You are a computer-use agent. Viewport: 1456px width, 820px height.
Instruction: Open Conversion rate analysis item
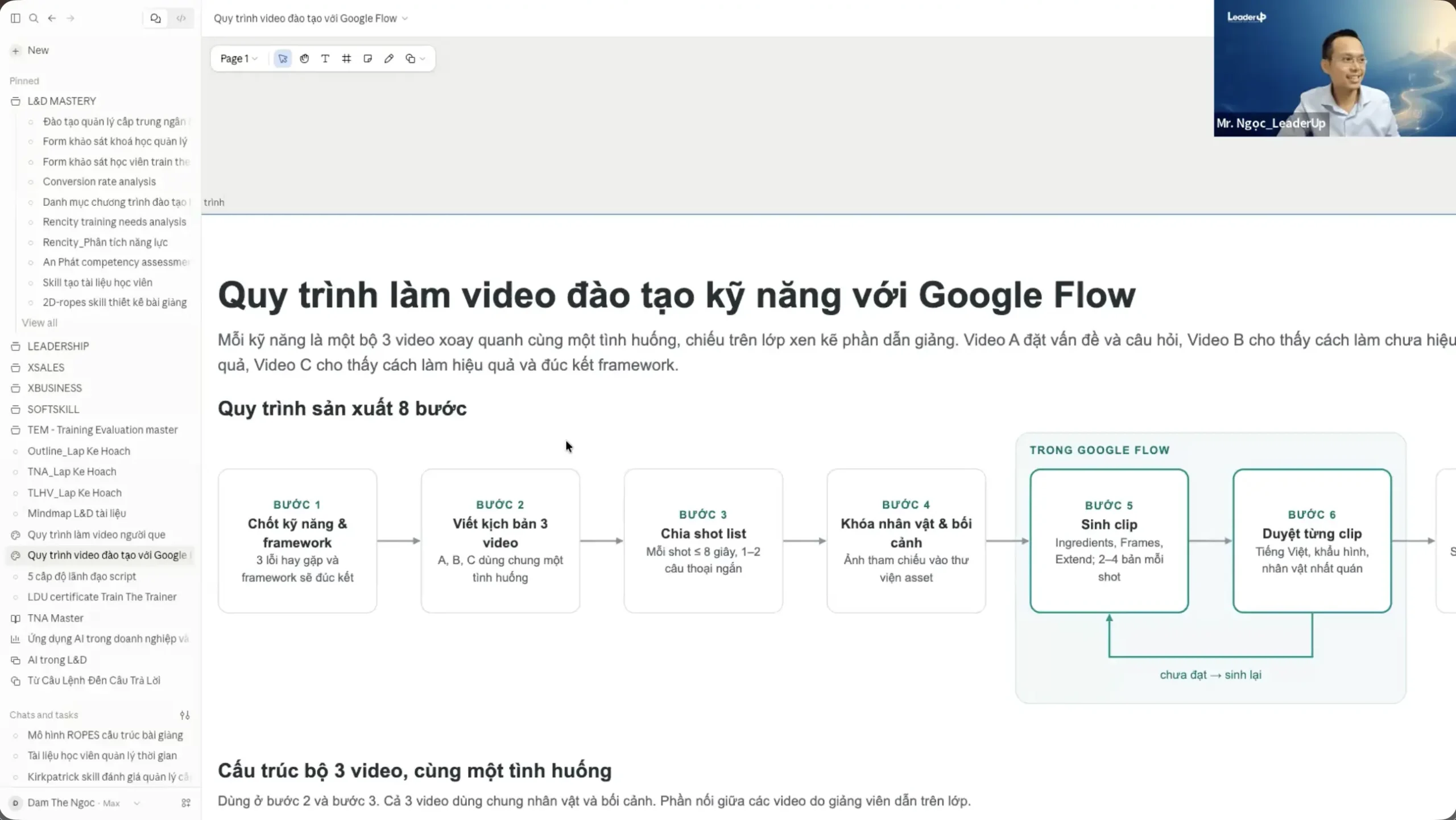[99, 181]
